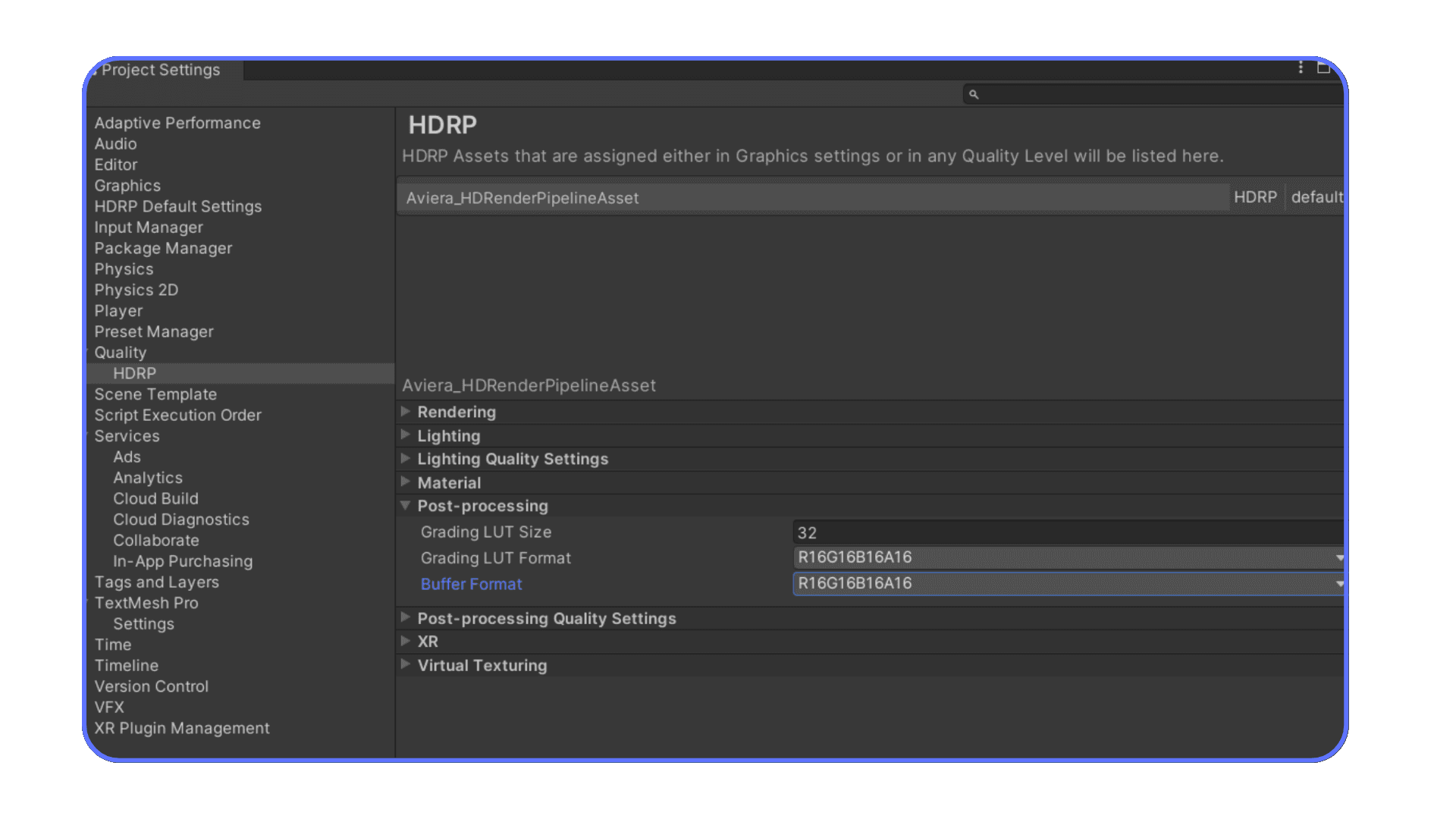Select Timeline settings

(x=127, y=665)
